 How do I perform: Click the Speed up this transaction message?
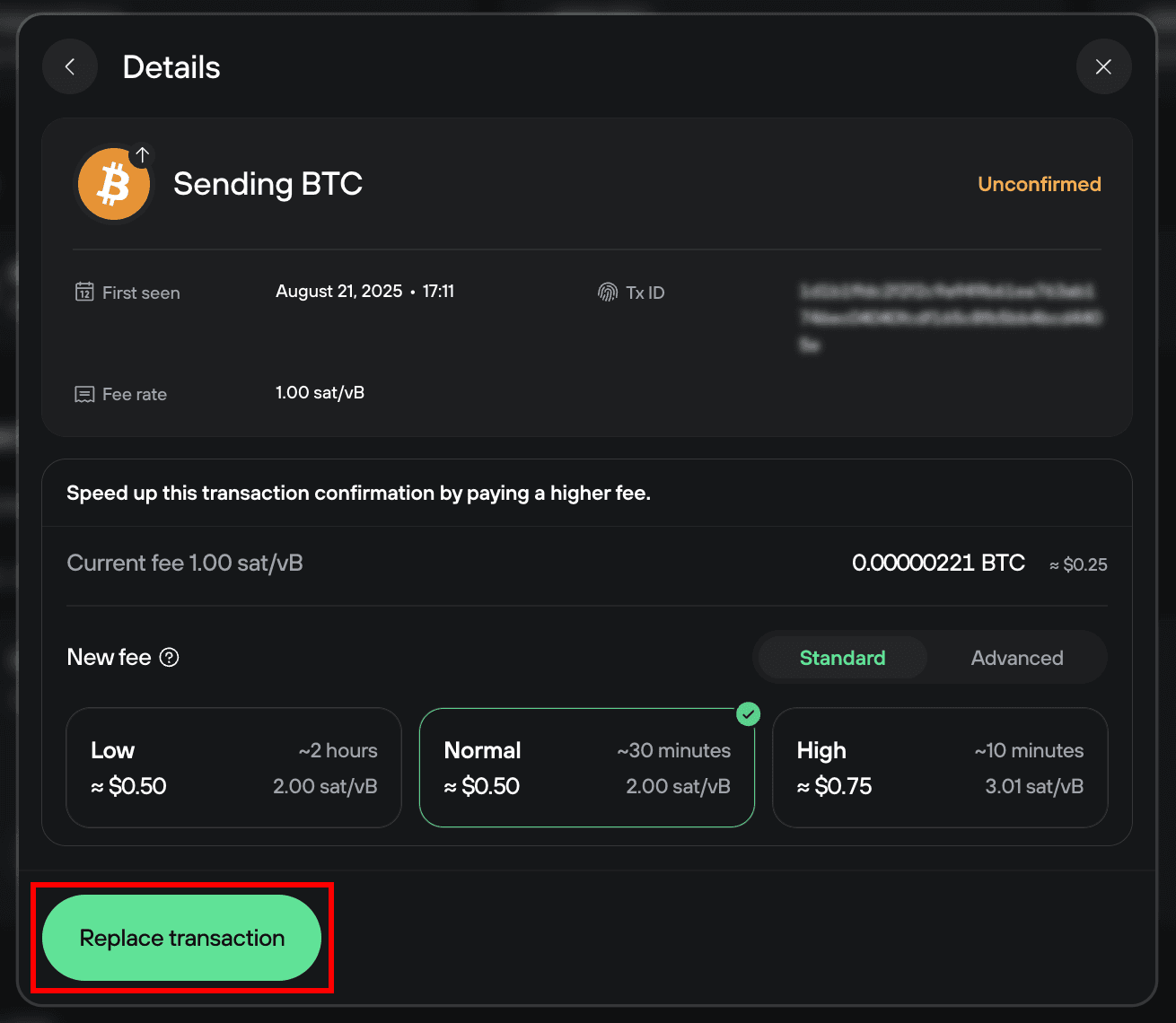358,493
